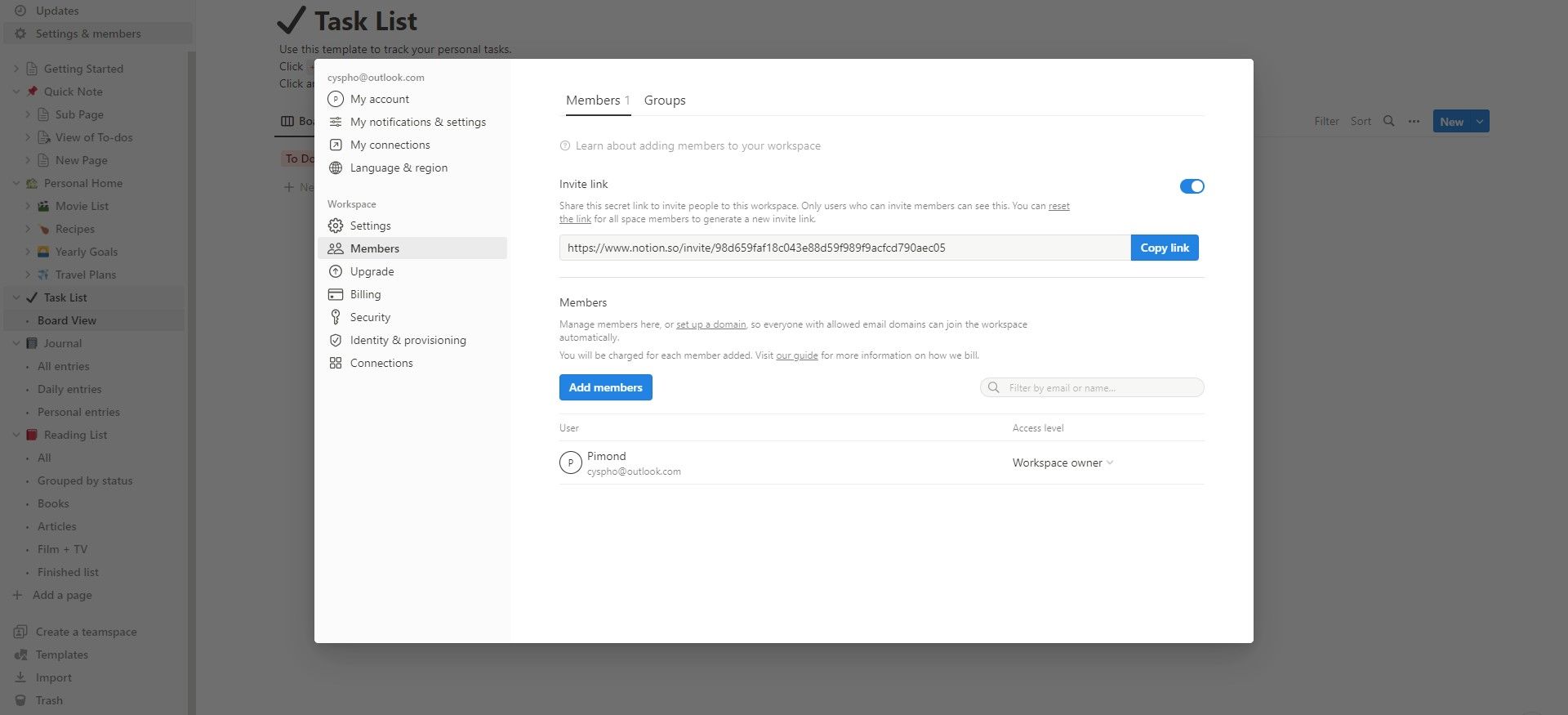1568x715 pixels.
Task: Click the Getting Started page icon
Action: click(32, 69)
